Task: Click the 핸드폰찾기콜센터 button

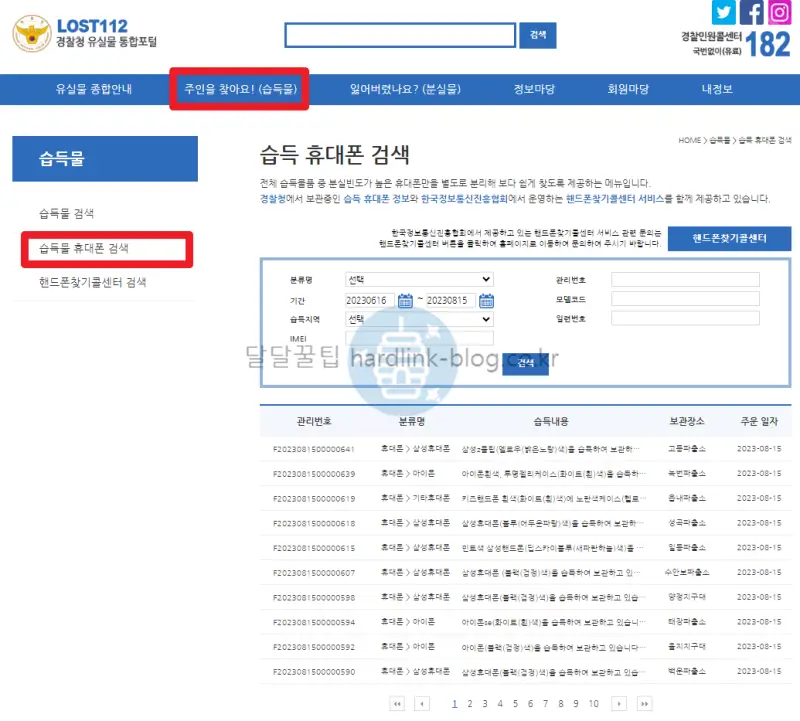Action: click(x=728, y=238)
